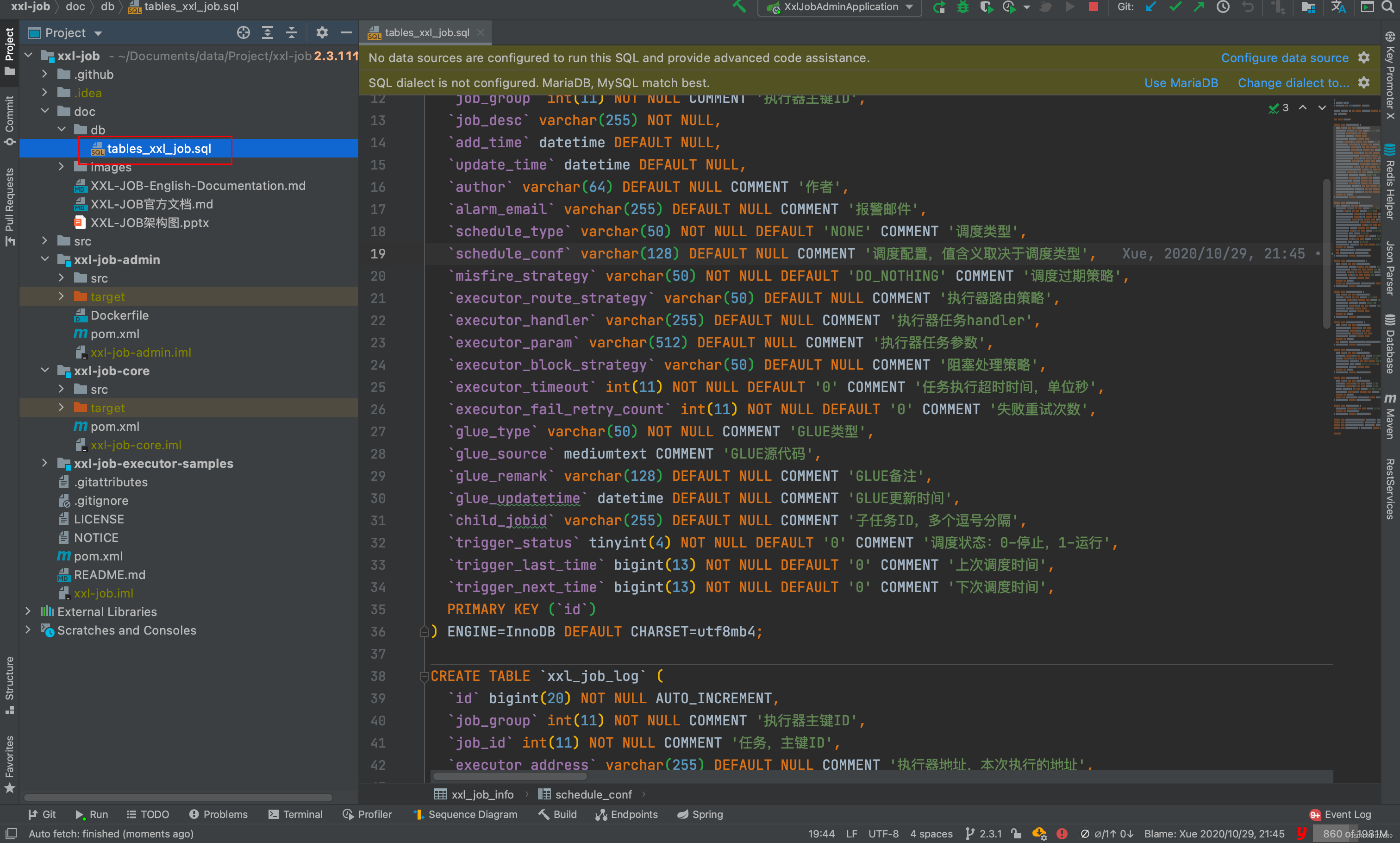The height and width of the screenshot is (843, 1400).
Task: Expand the .idea folder
Action: point(45,93)
